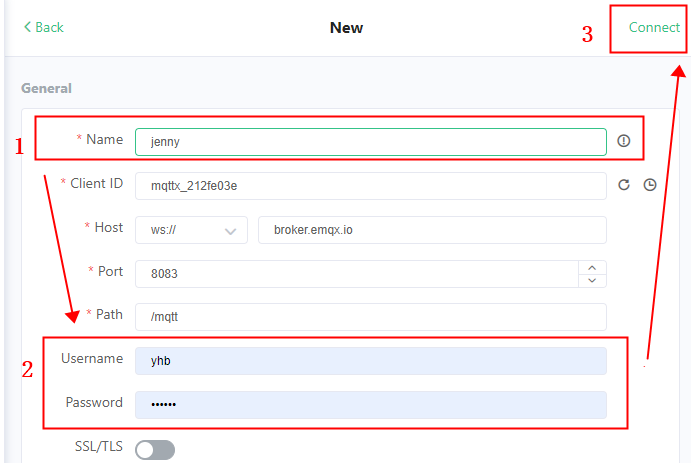Image resolution: width=691 pixels, height=463 pixels.
Task: Focus the Name field containing jenny
Action: coord(370,142)
